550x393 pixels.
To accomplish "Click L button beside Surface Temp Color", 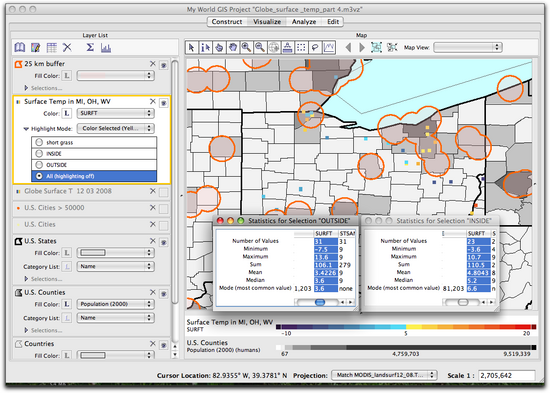I will (67, 113).
